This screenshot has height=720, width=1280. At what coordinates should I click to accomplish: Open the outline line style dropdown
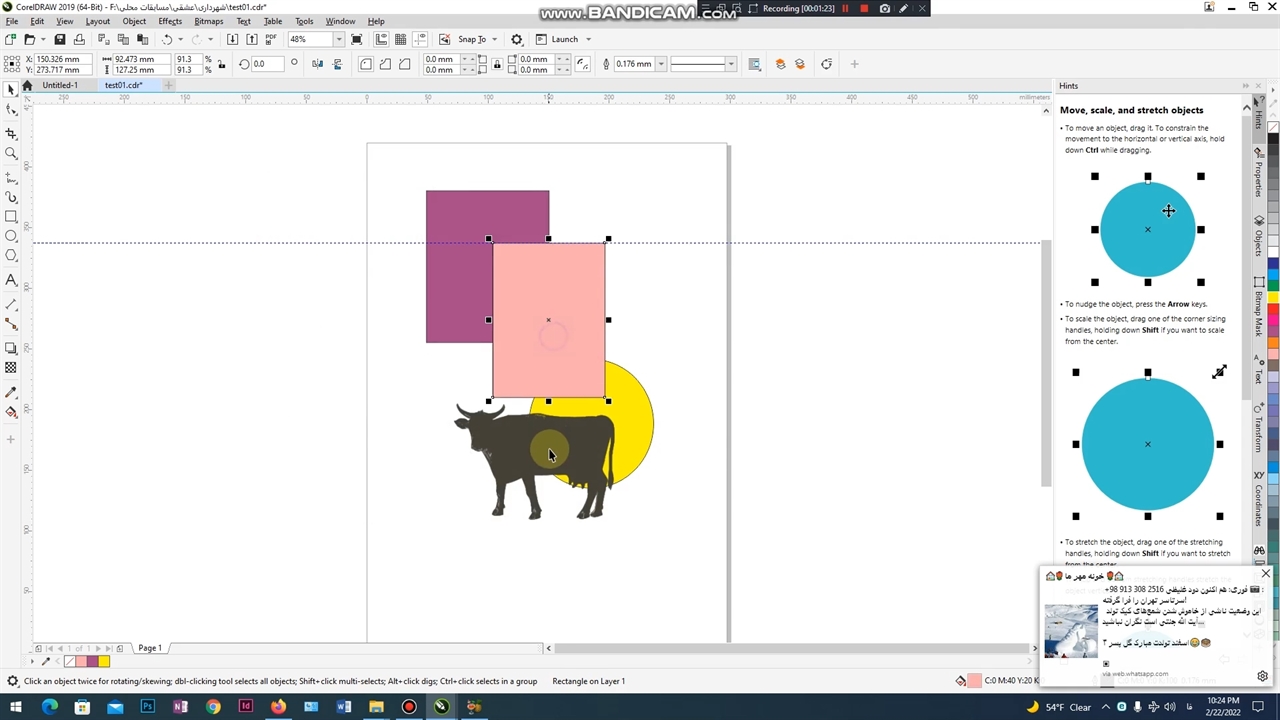pyautogui.click(x=731, y=64)
